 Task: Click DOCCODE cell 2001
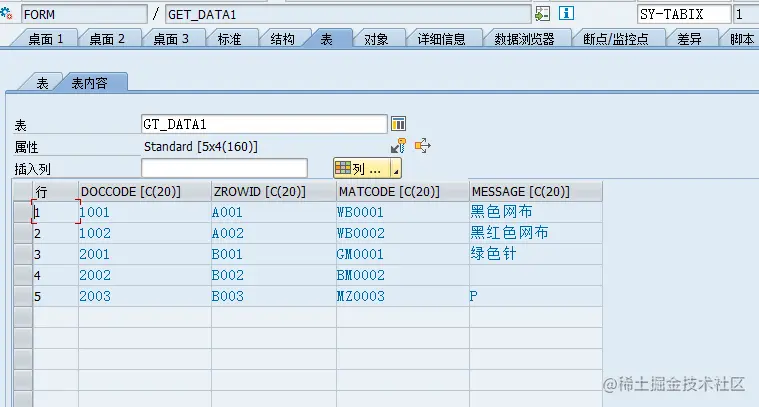point(145,254)
